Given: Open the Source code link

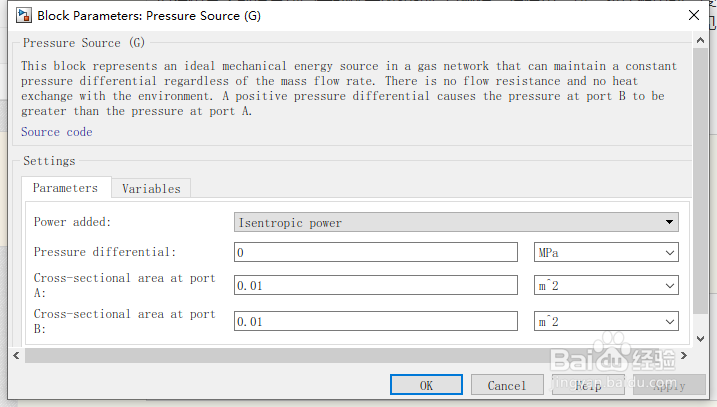Looking at the screenshot, I should click(56, 132).
